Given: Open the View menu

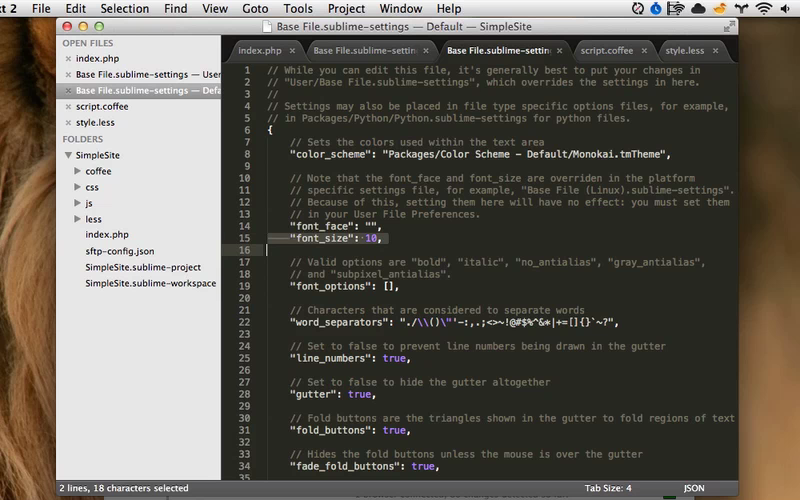Looking at the screenshot, I should [x=215, y=9].
